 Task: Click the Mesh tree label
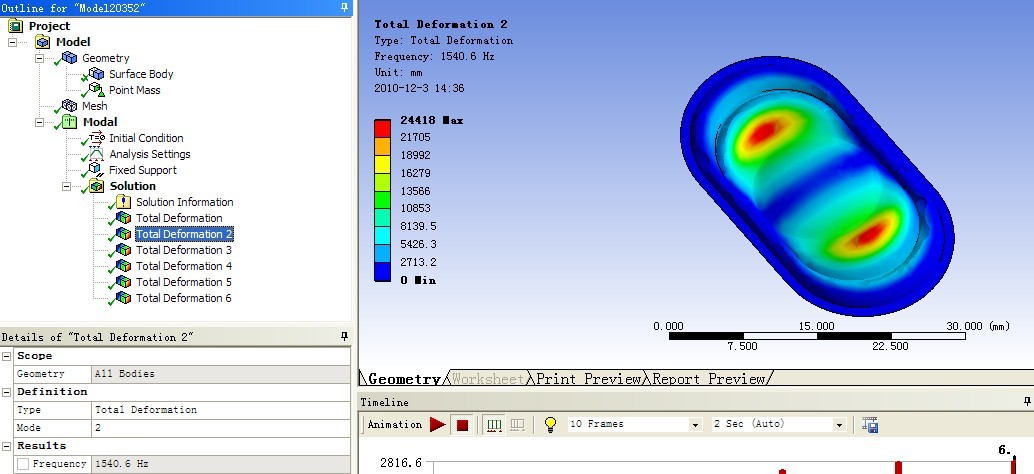tap(94, 106)
